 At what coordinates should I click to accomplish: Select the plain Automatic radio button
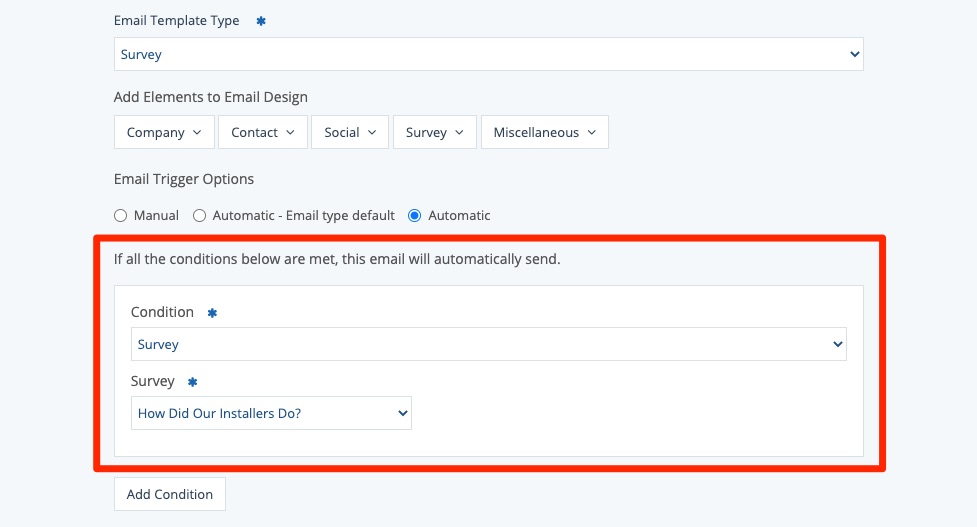pos(415,215)
